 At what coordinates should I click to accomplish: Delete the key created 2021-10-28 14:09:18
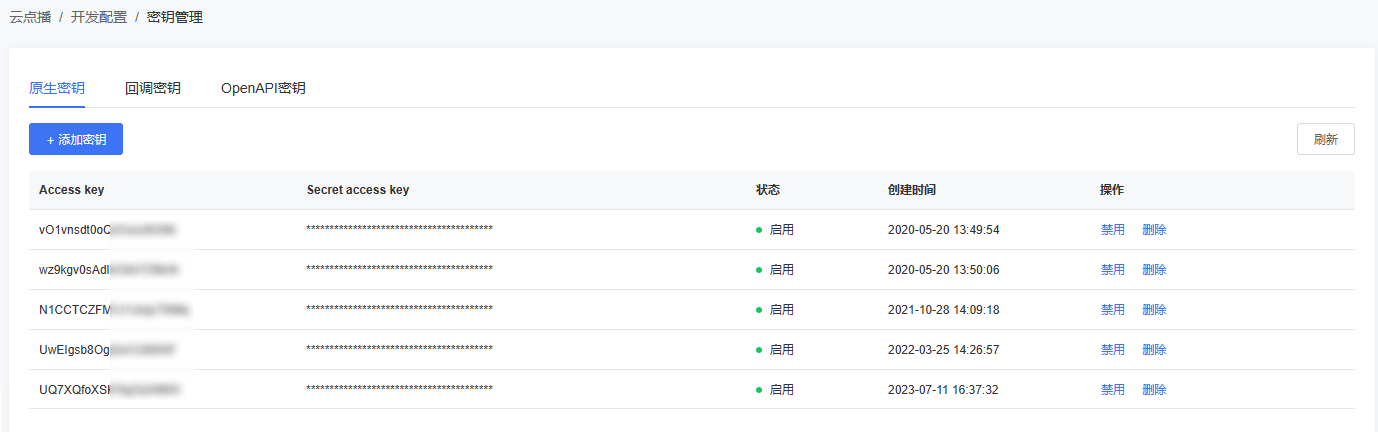point(1154,310)
